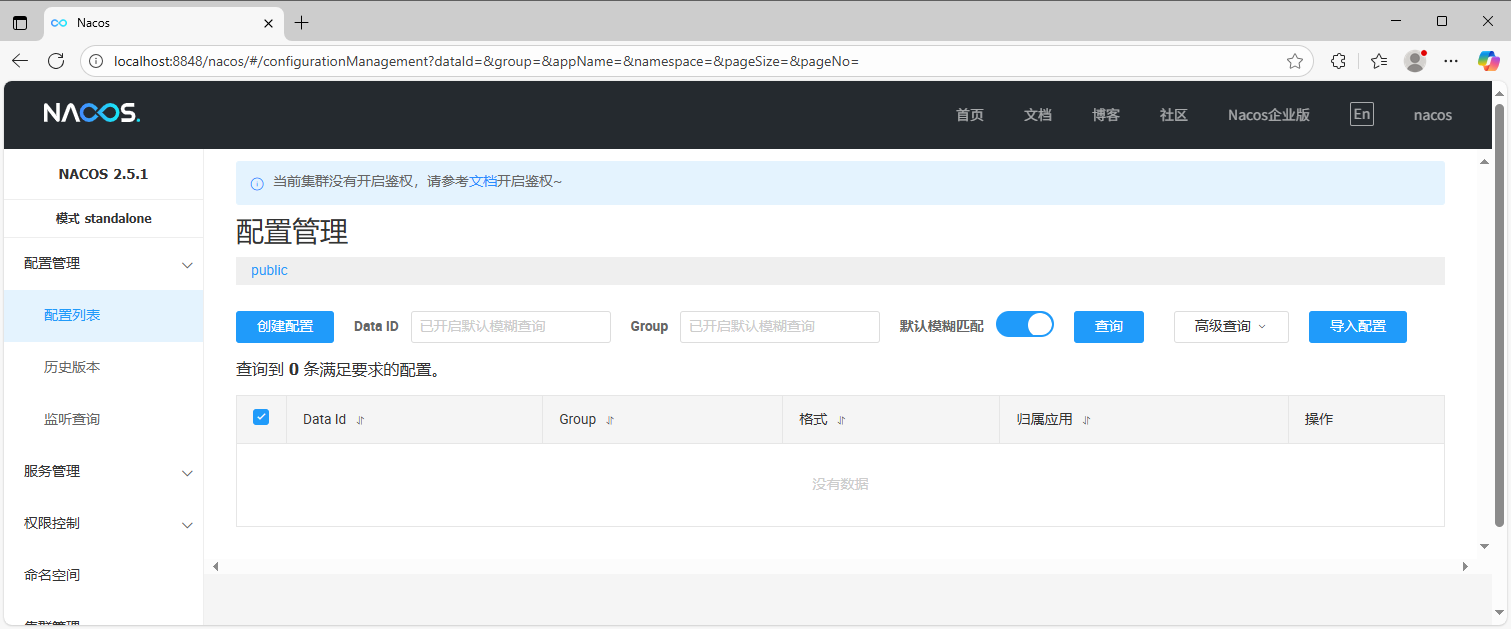Switch language with the En icon
The width and height of the screenshot is (1511, 629).
coord(1361,114)
